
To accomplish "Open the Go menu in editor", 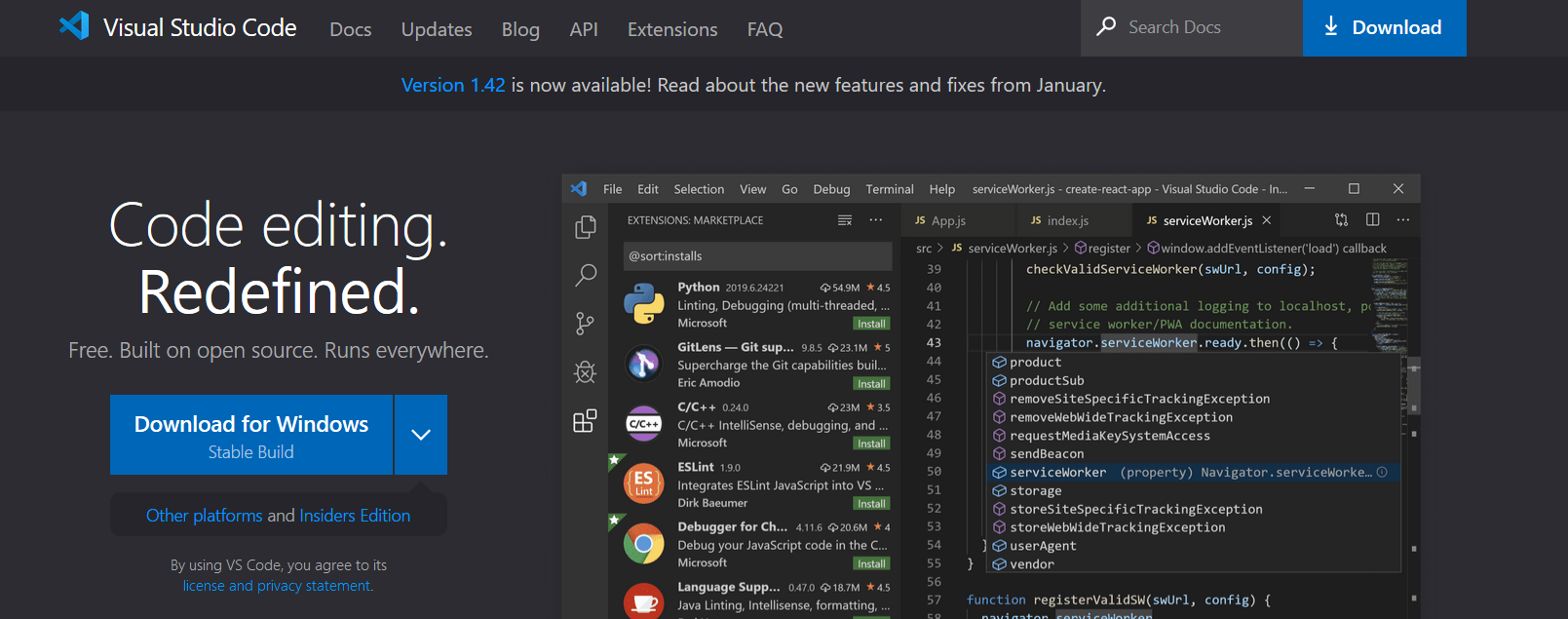I will (x=789, y=189).
